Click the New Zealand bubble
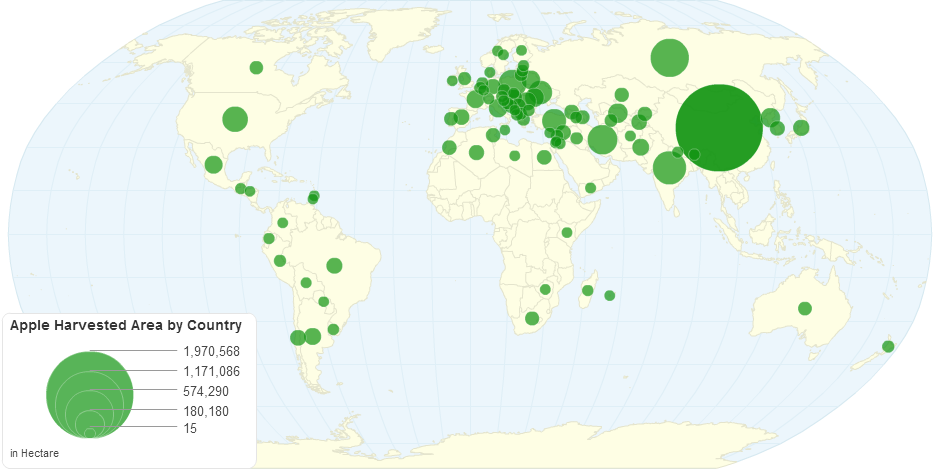 tap(887, 346)
